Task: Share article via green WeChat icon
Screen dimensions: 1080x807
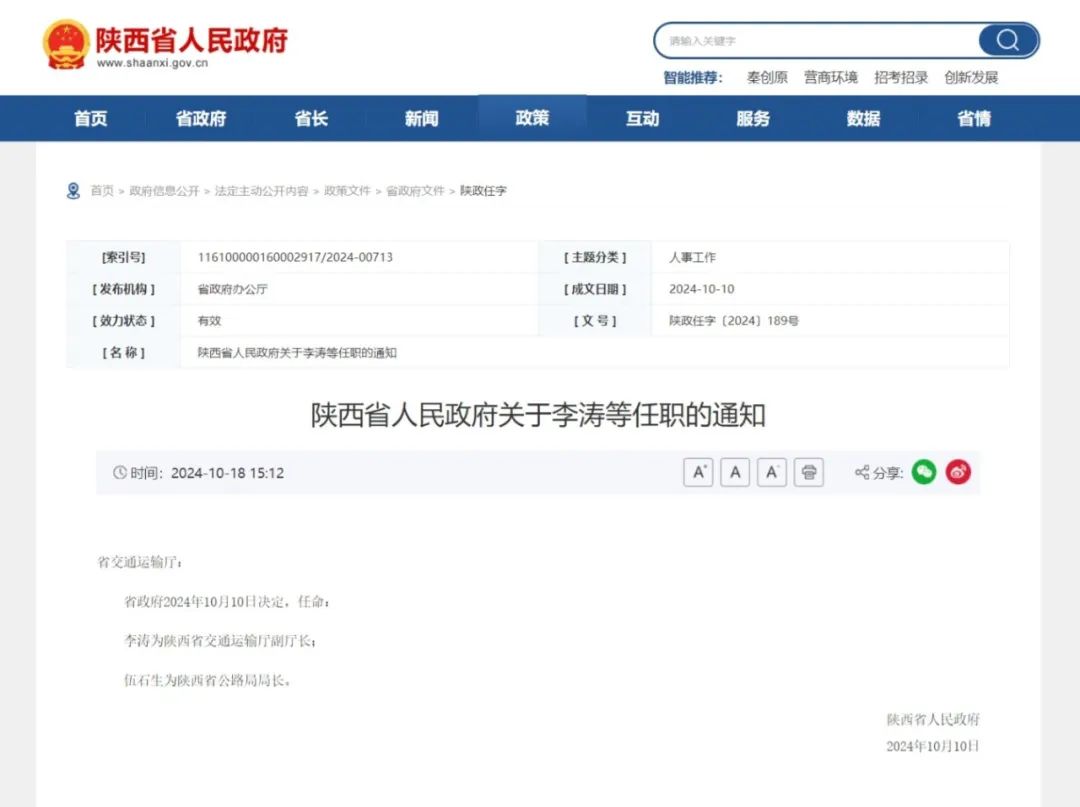Action: click(x=924, y=472)
